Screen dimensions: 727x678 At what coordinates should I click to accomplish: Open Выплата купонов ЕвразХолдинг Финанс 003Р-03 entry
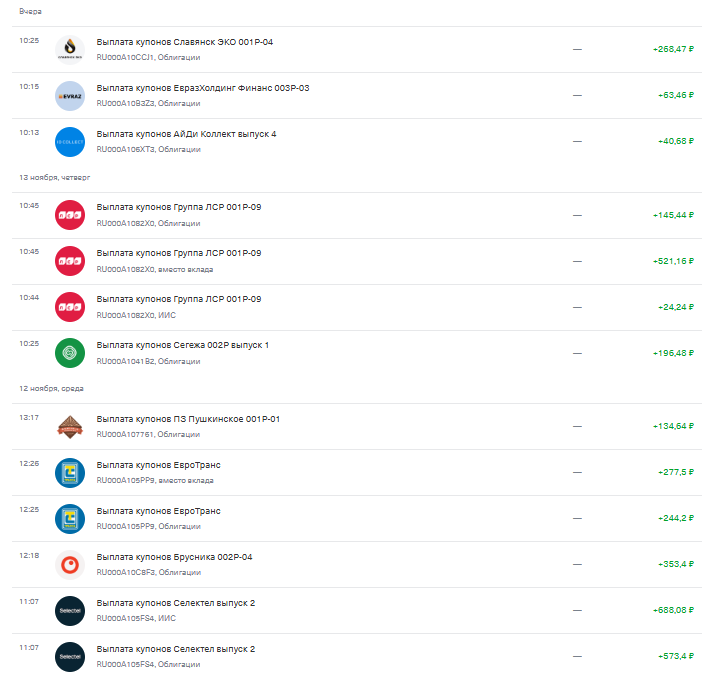pyautogui.click(x=203, y=88)
